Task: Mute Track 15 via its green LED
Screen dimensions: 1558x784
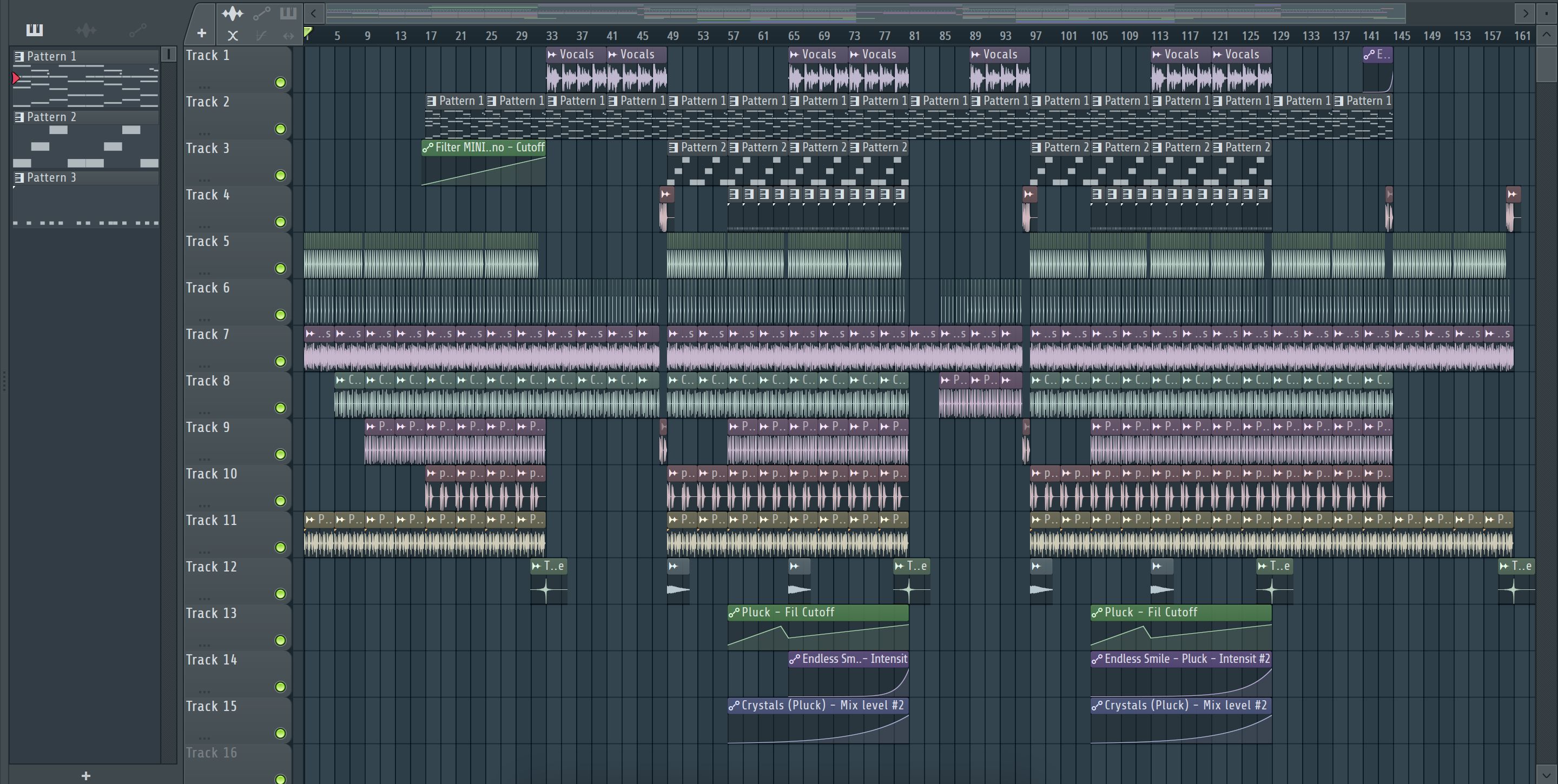Action: 280,733
